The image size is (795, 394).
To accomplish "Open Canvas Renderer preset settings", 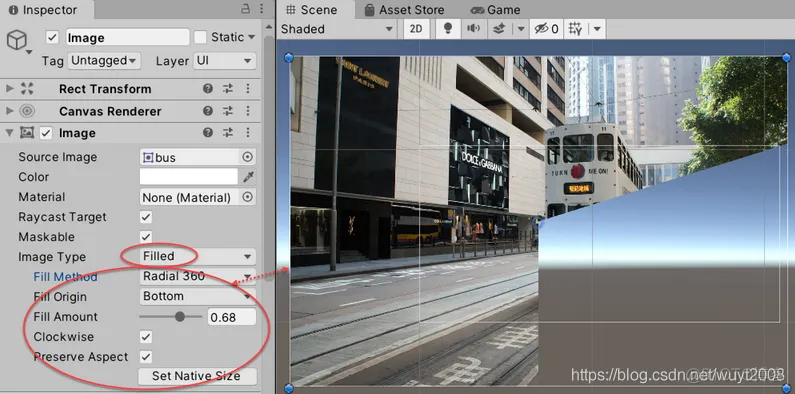I will tap(228, 111).
